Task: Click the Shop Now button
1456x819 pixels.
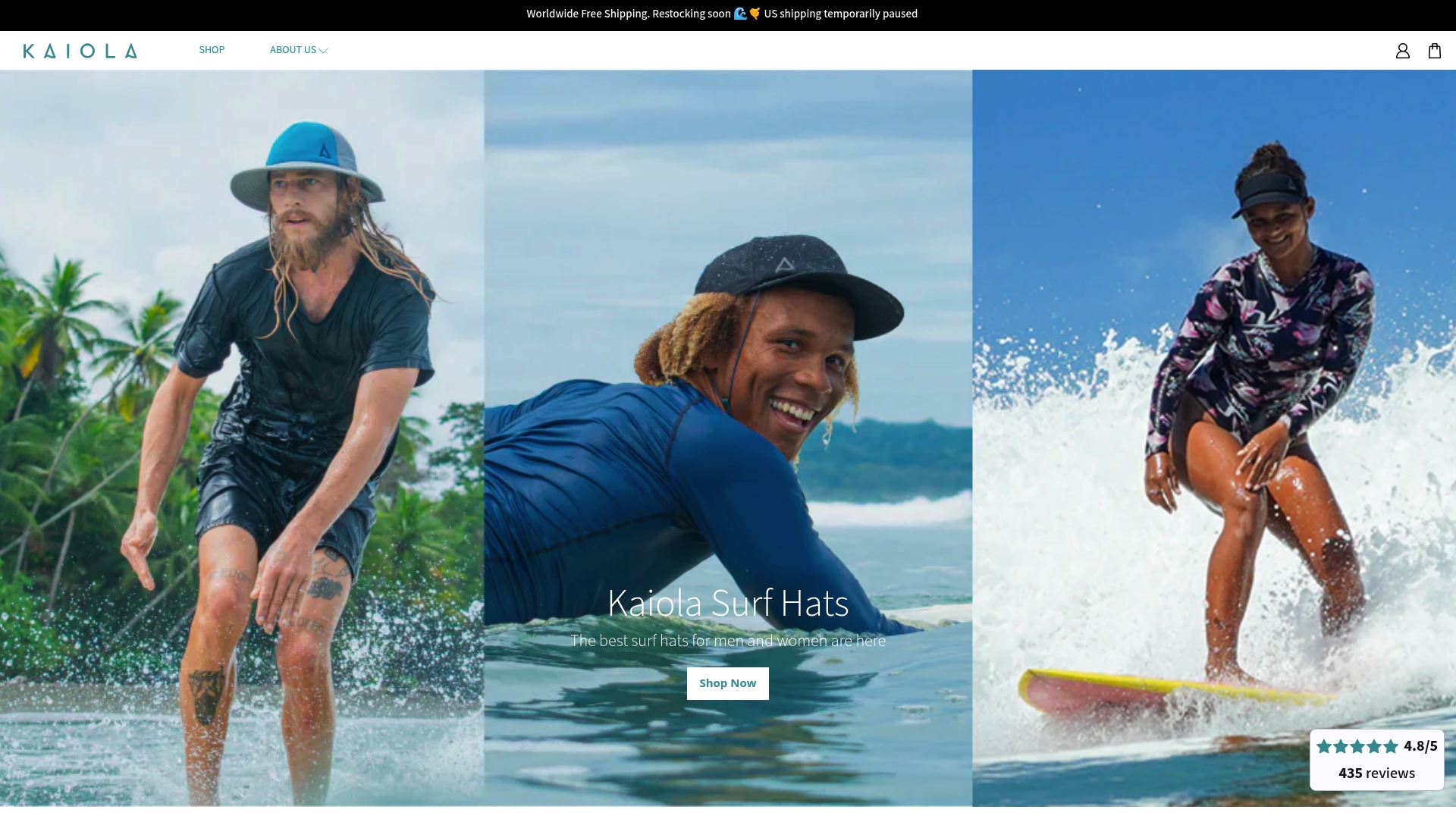Action: point(727,683)
